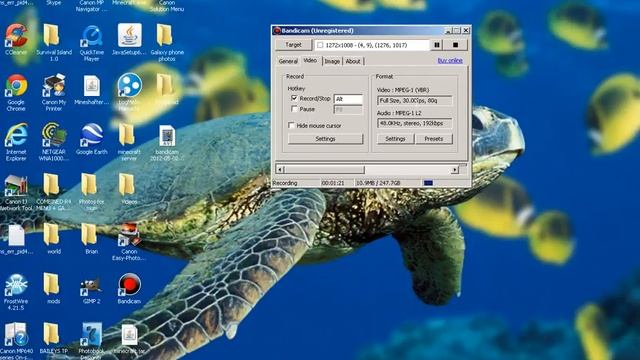Viewport: 640px width, 360px height.
Task: Click the scrollbar left arrow in Bandicam
Action: (280, 169)
